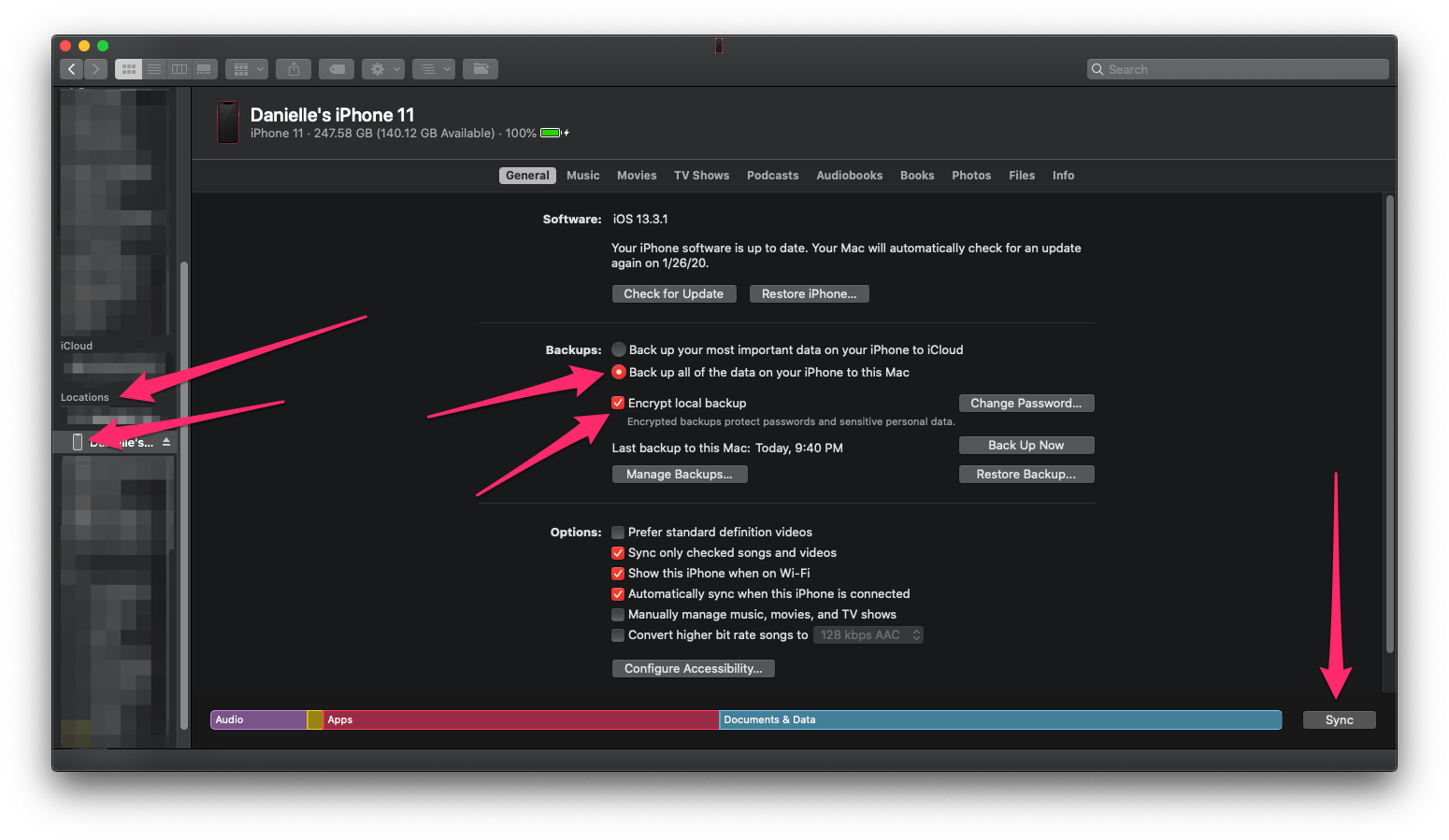Click the New Folder icon
Screen dimensions: 1449x840
coord(481,69)
